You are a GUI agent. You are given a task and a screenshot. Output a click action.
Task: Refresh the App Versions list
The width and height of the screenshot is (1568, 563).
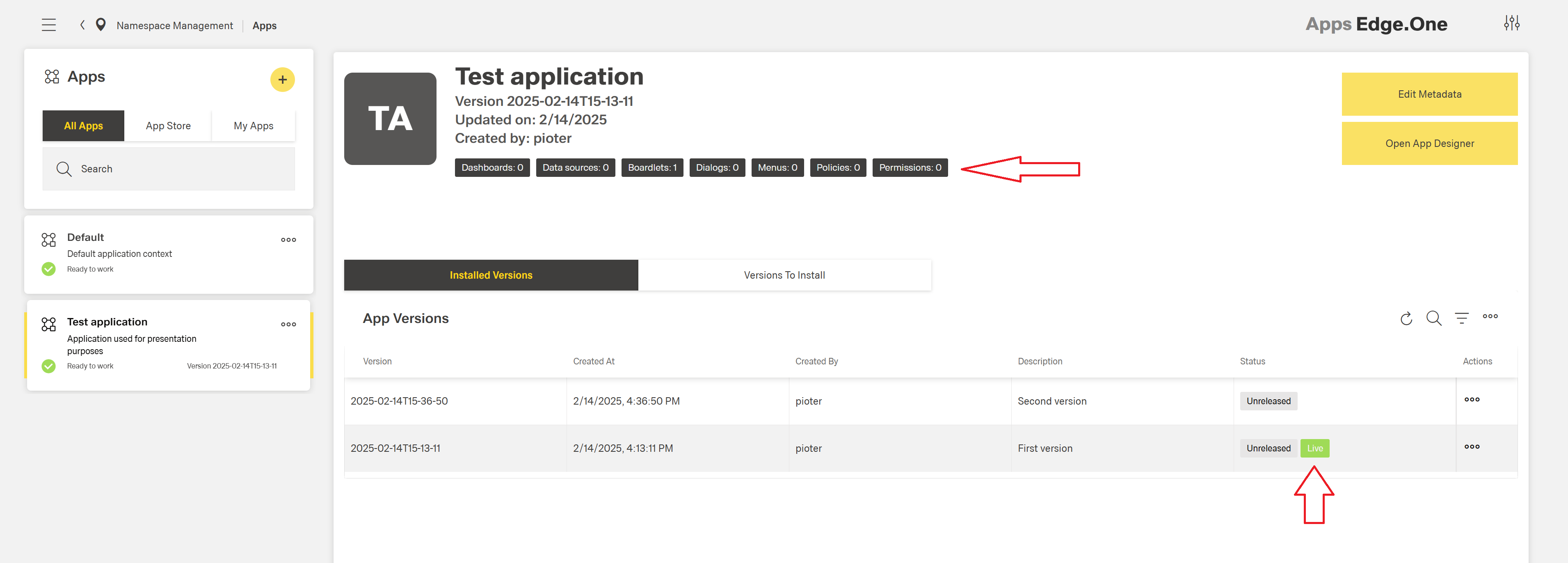[x=1406, y=318]
